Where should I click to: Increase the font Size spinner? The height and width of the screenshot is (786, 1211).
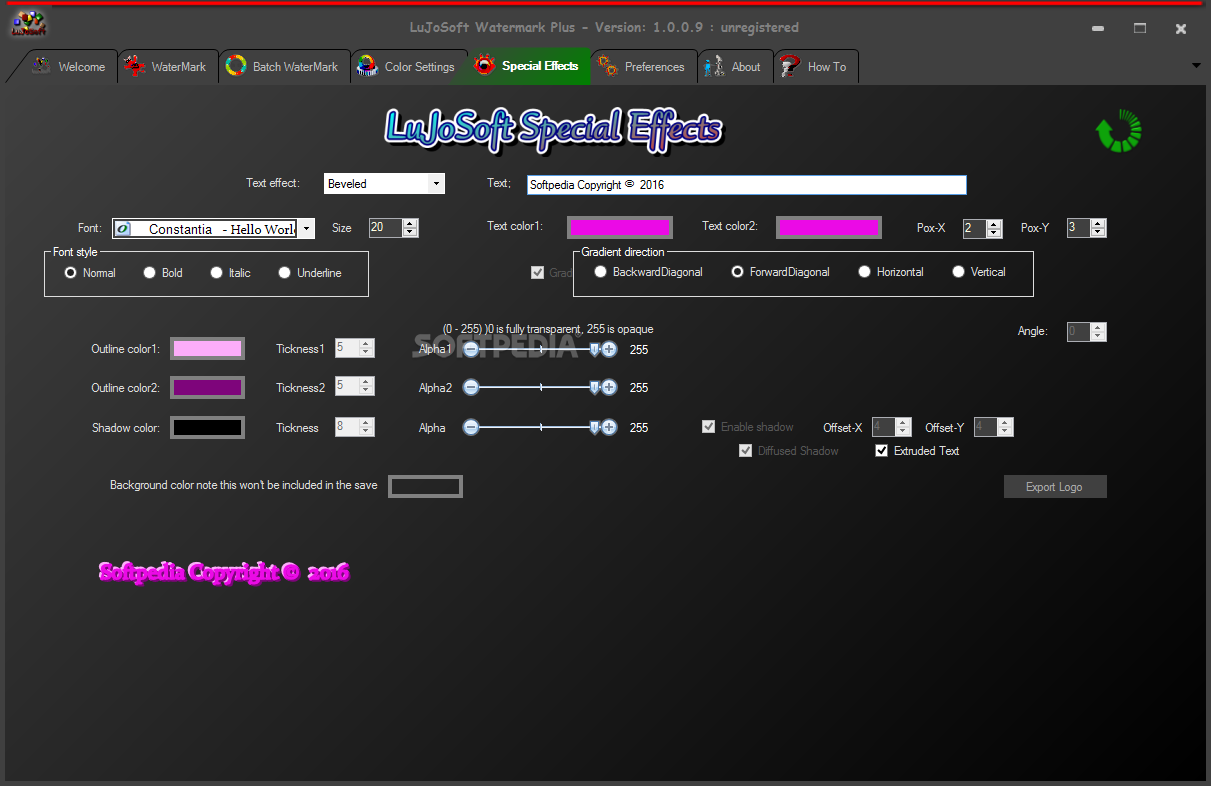tap(410, 223)
